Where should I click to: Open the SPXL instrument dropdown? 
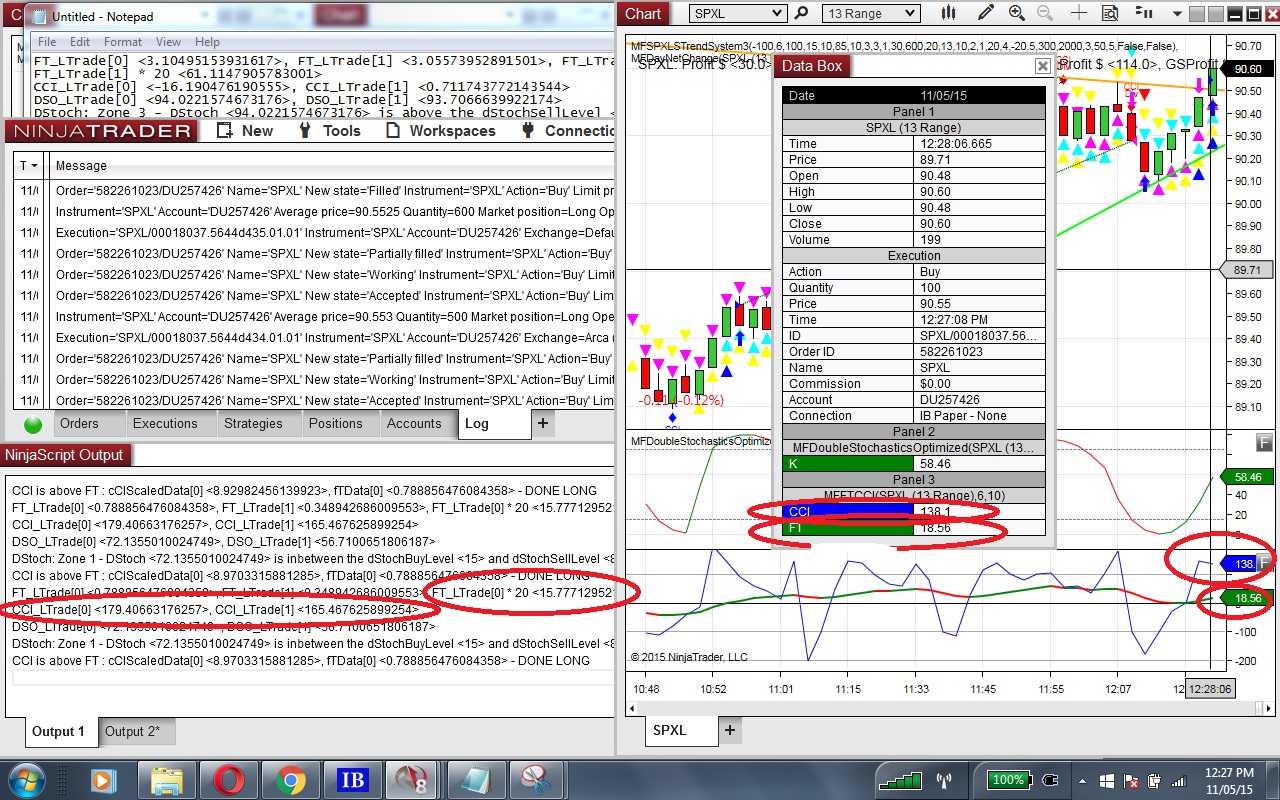tap(738, 14)
